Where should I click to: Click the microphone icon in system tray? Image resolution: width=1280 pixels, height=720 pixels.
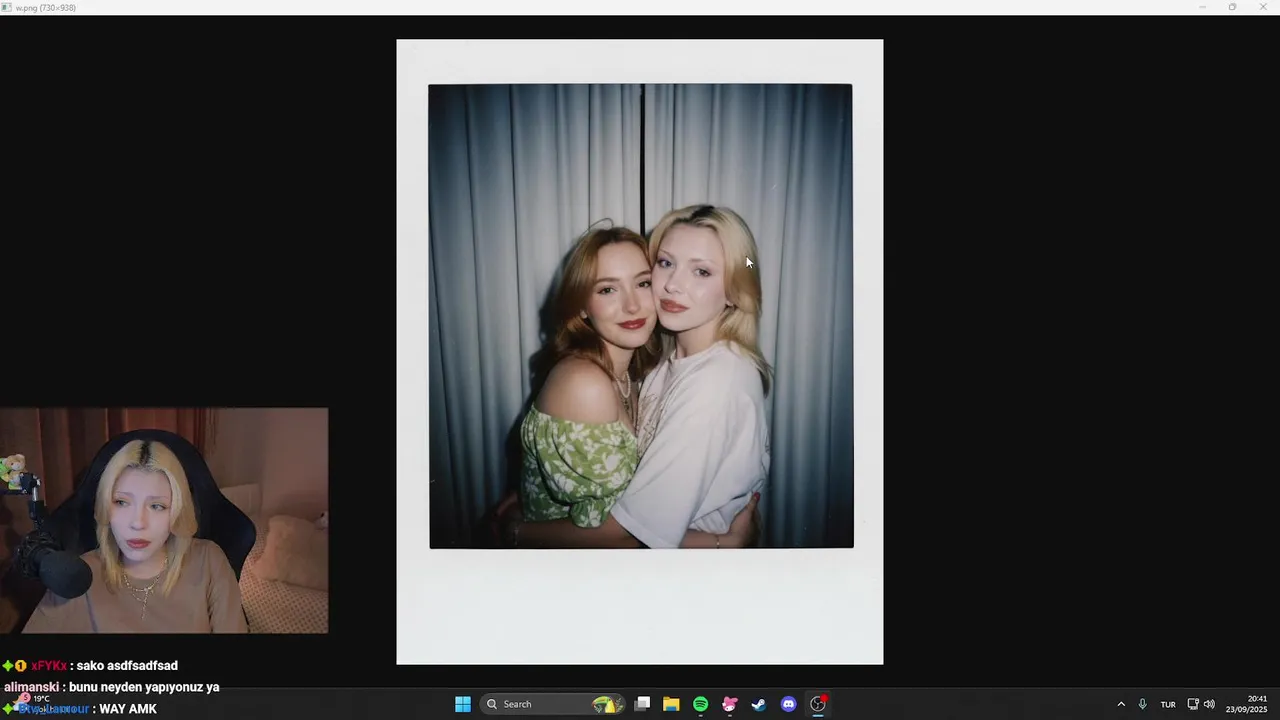pyautogui.click(x=1142, y=704)
